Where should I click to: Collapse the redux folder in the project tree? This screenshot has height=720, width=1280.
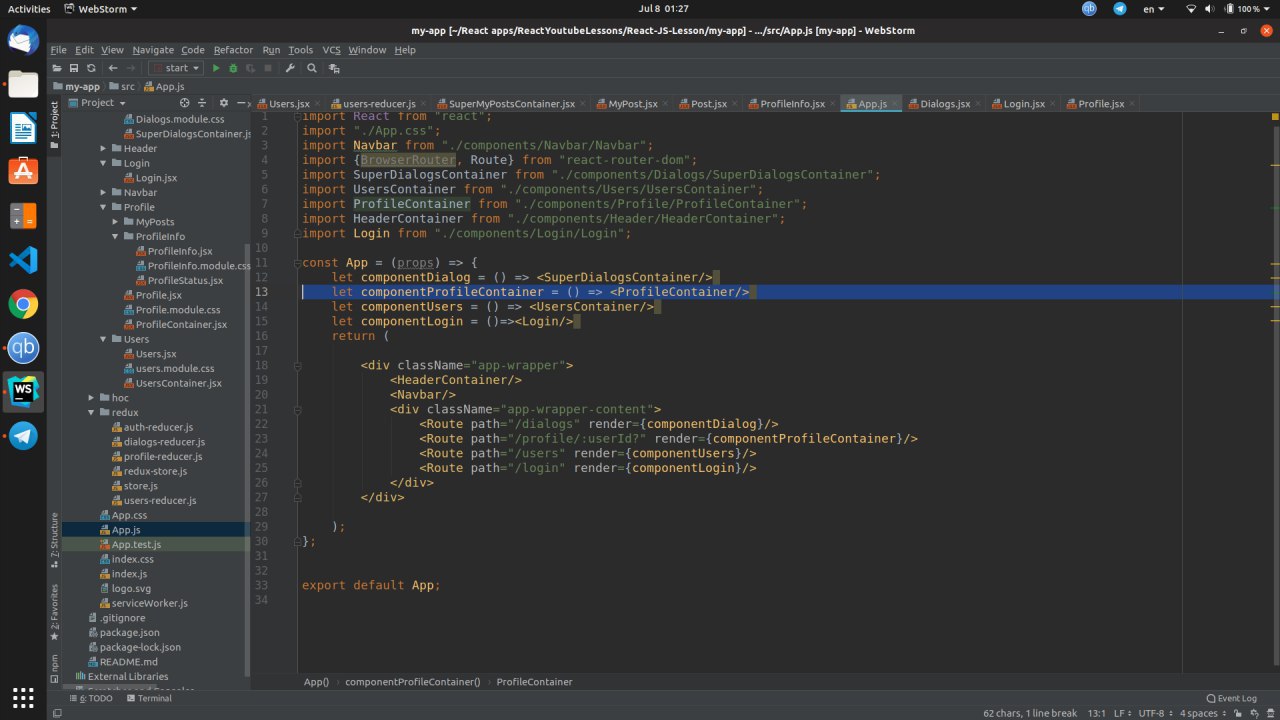click(x=91, y=412)
